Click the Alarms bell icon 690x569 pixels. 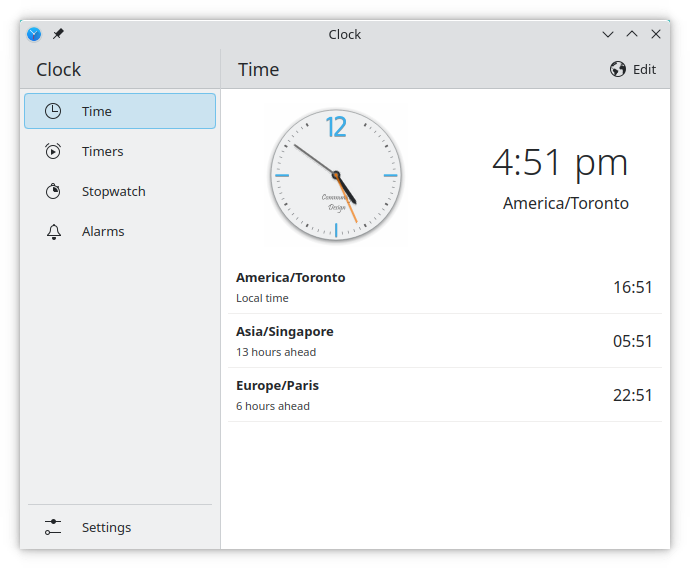[x=53, y=231]
